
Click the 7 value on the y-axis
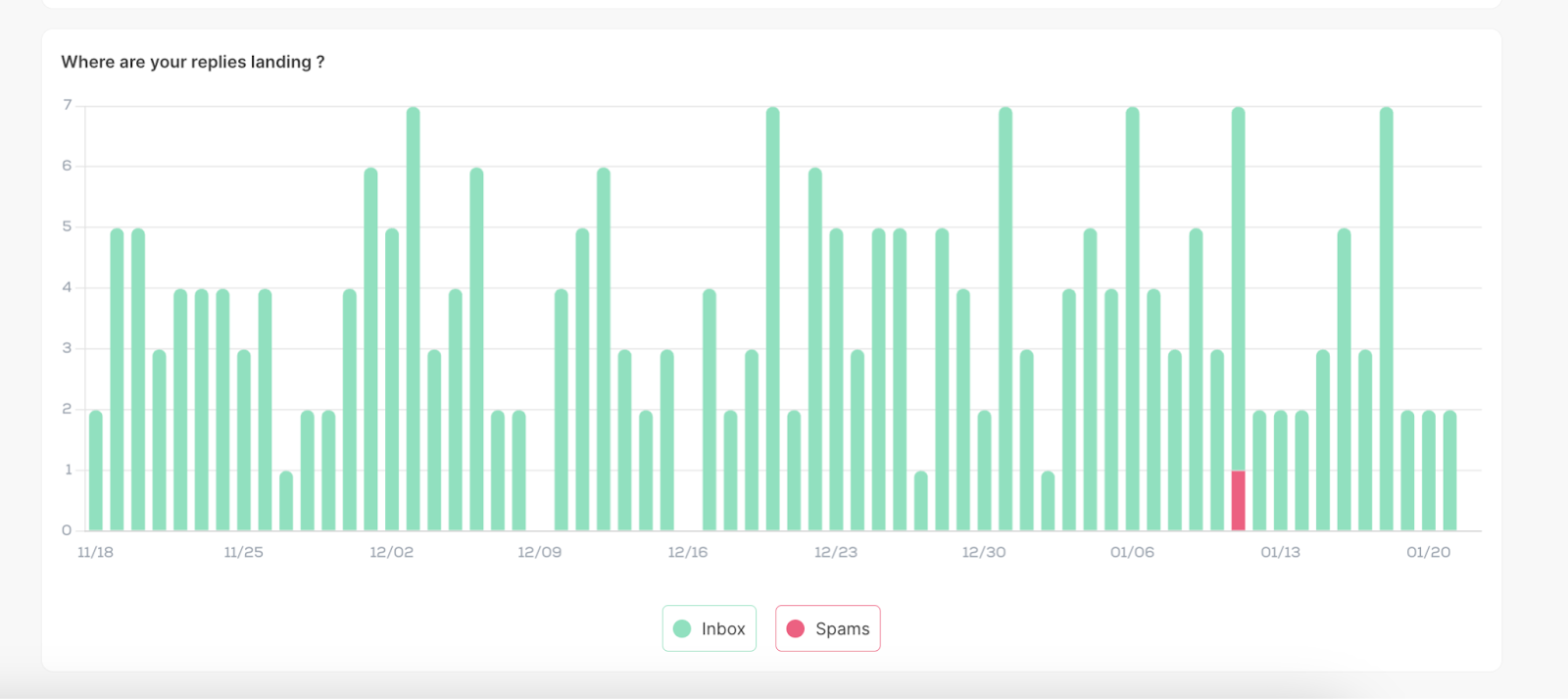tap(68, 105)
